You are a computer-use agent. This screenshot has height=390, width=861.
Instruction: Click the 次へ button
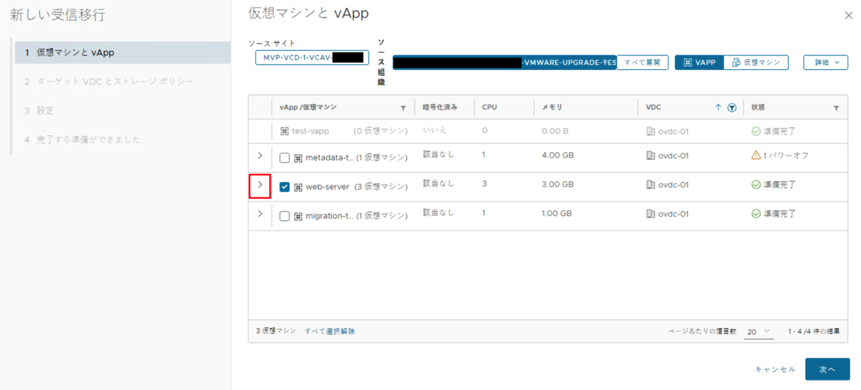(x=828, y=369)
